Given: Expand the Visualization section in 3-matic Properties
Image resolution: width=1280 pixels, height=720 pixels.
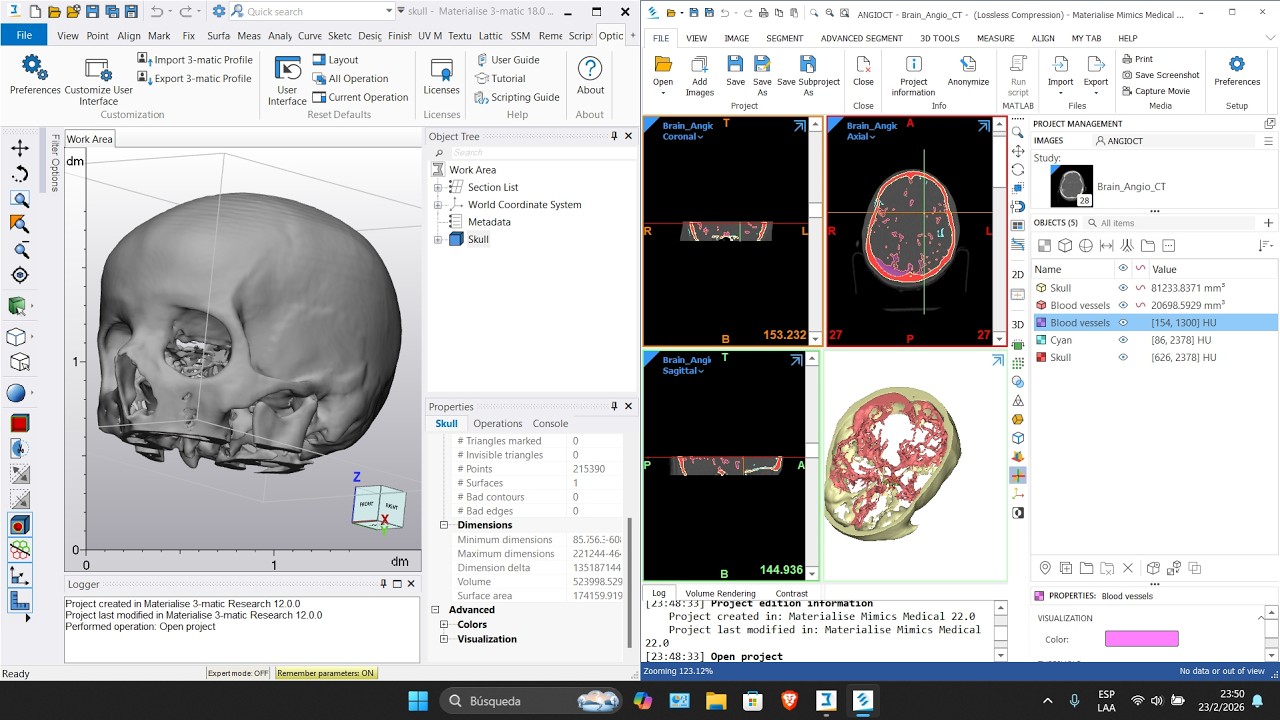Looking at the screenshot, I should (x=444, y=639).
